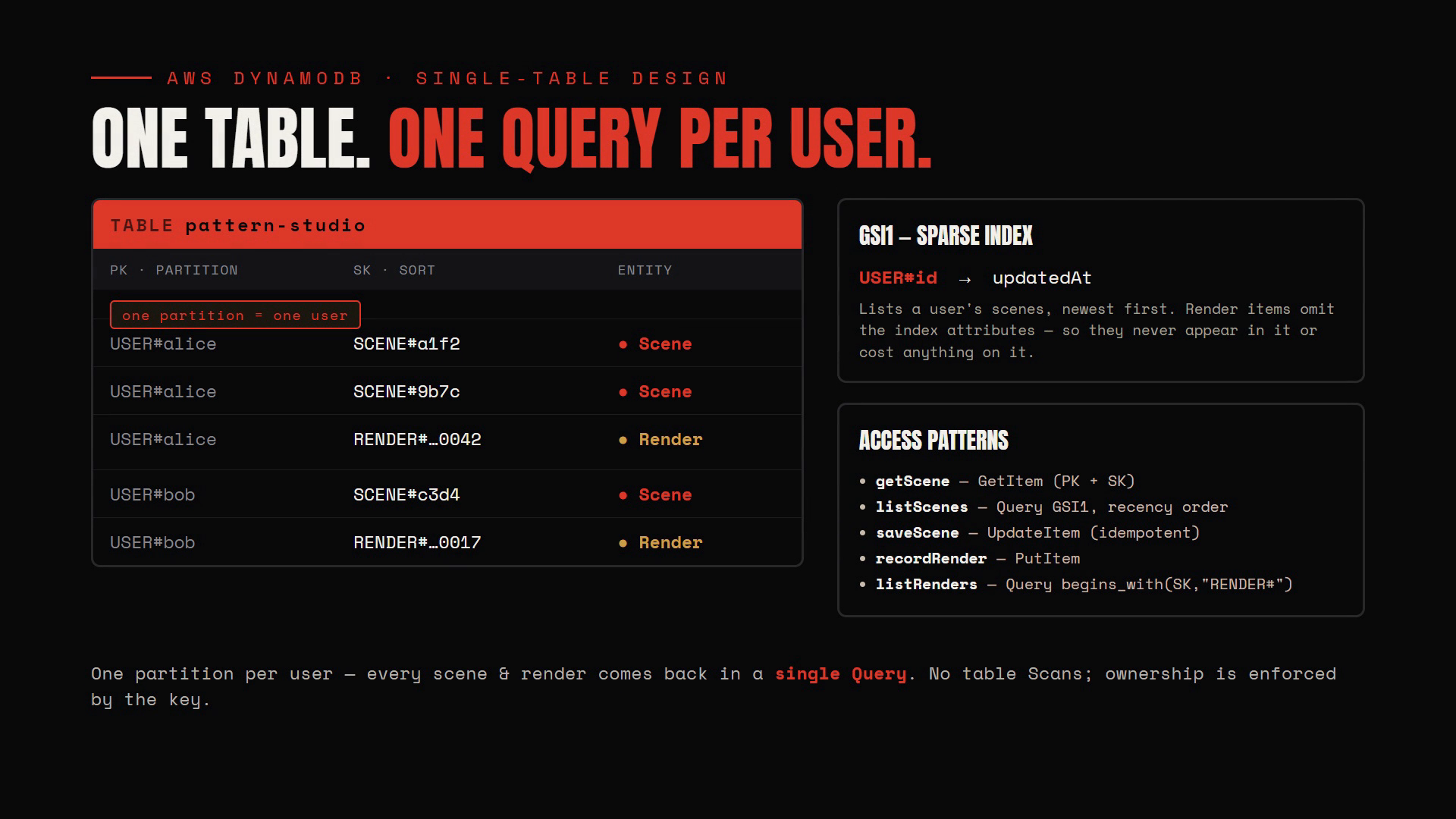Click the USER#alice cell in the RENDER#…0042 row

163,439
